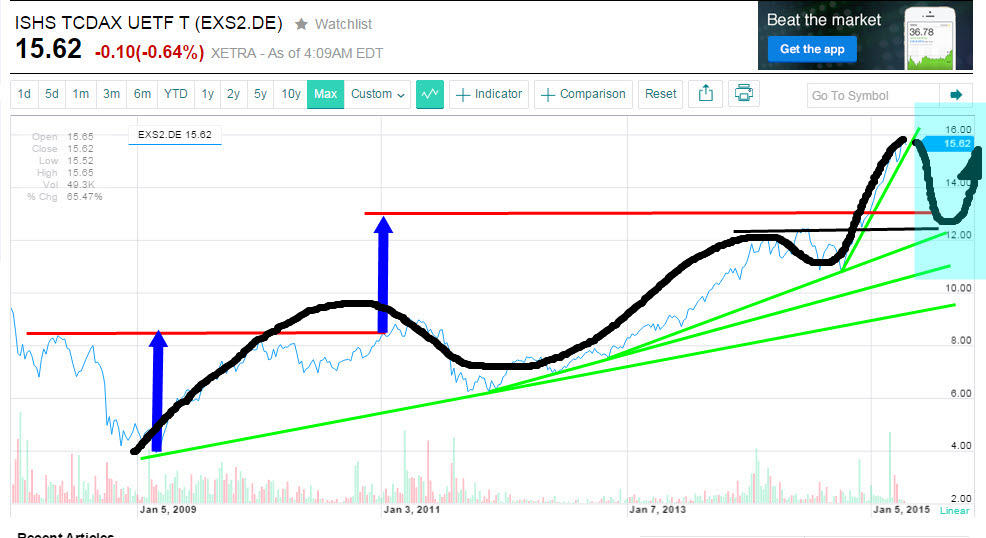Select the Max time range

tap(326, 94)
